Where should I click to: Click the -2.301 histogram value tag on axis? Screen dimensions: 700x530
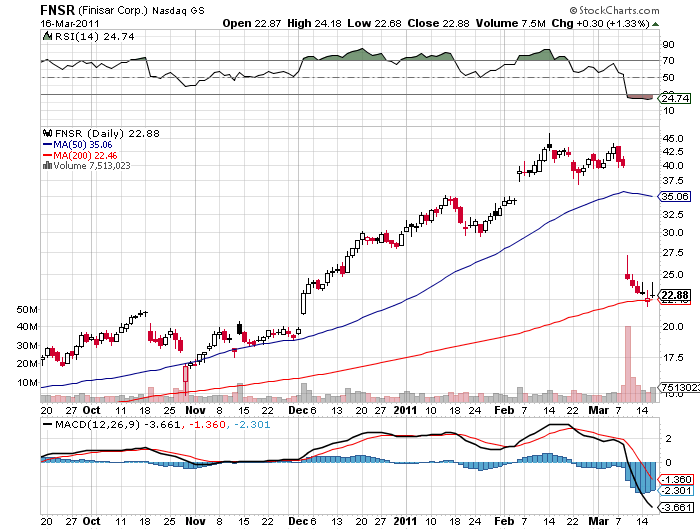(x=676, y=491)
